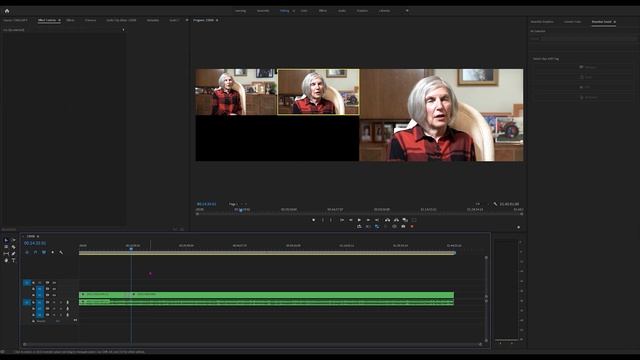Click the Lift button in Program monitor
This screenshot has height=360, width=640.
(387, 220)
